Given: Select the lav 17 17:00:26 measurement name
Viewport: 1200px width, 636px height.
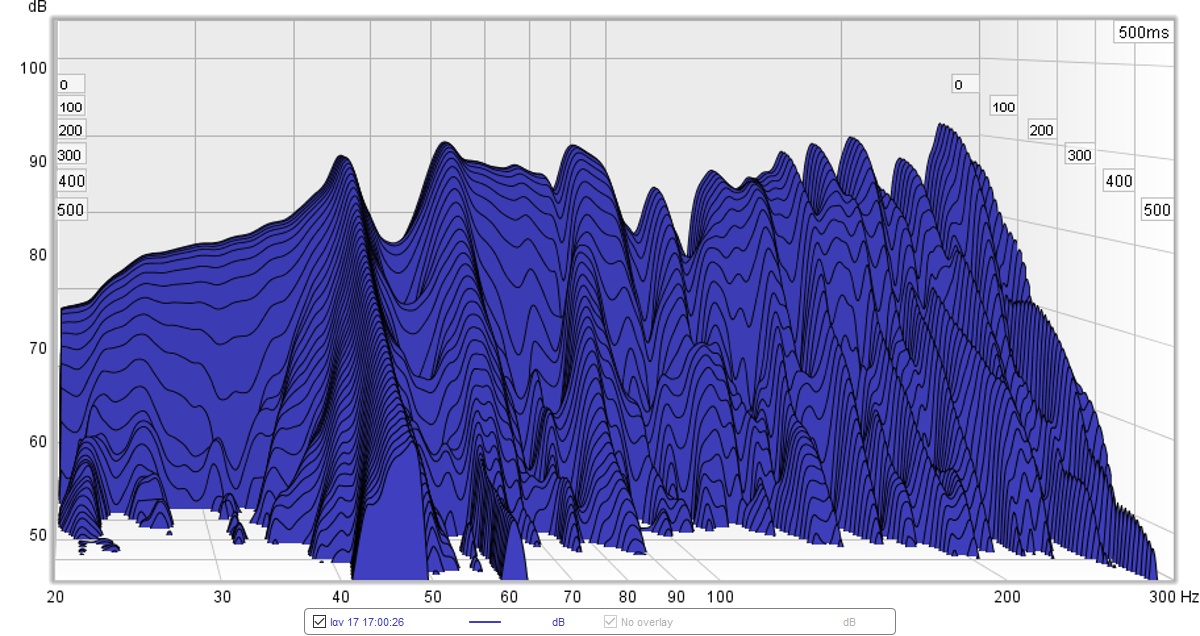Looking at the screenshot, I should point(366,622).
